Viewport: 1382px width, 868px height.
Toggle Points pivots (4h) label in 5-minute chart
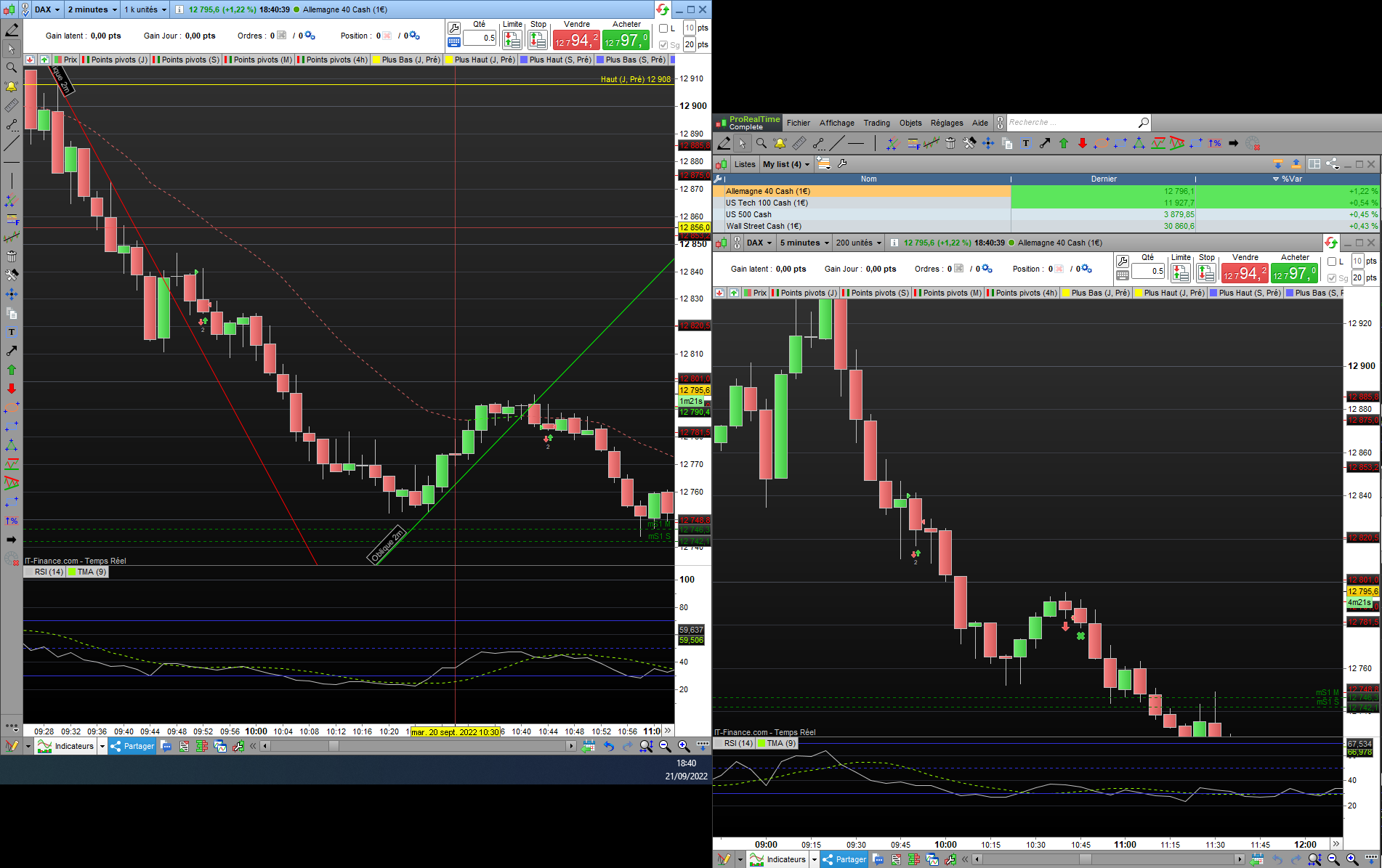click(1022, 293)
